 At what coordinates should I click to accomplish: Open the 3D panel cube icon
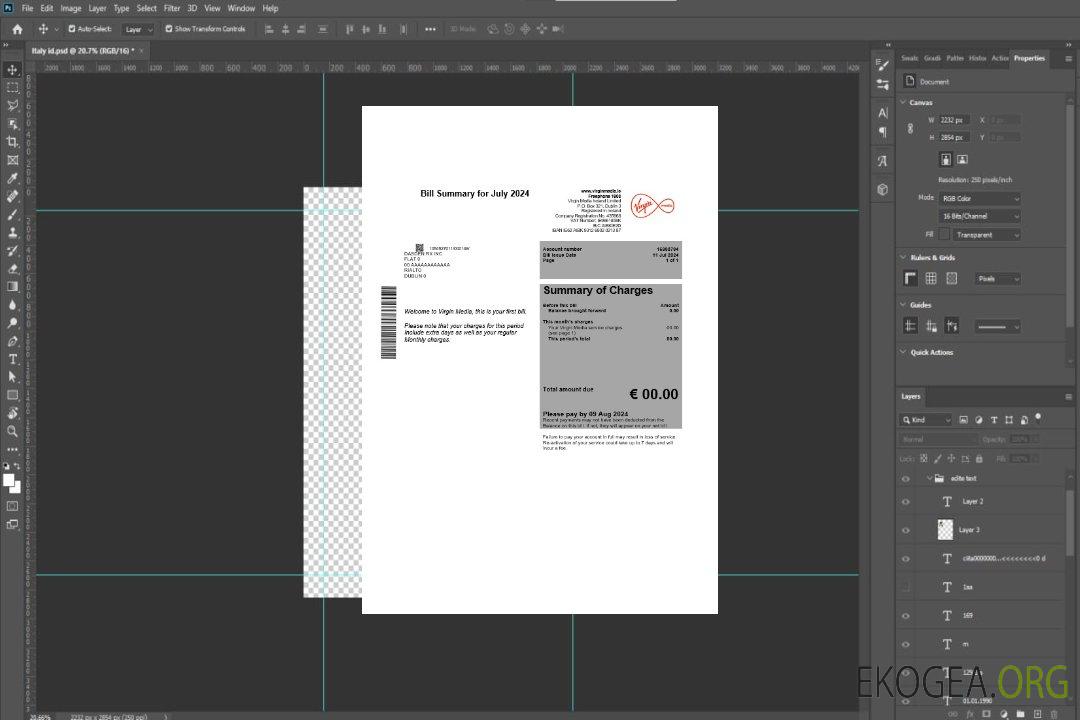tap(883, 189)
